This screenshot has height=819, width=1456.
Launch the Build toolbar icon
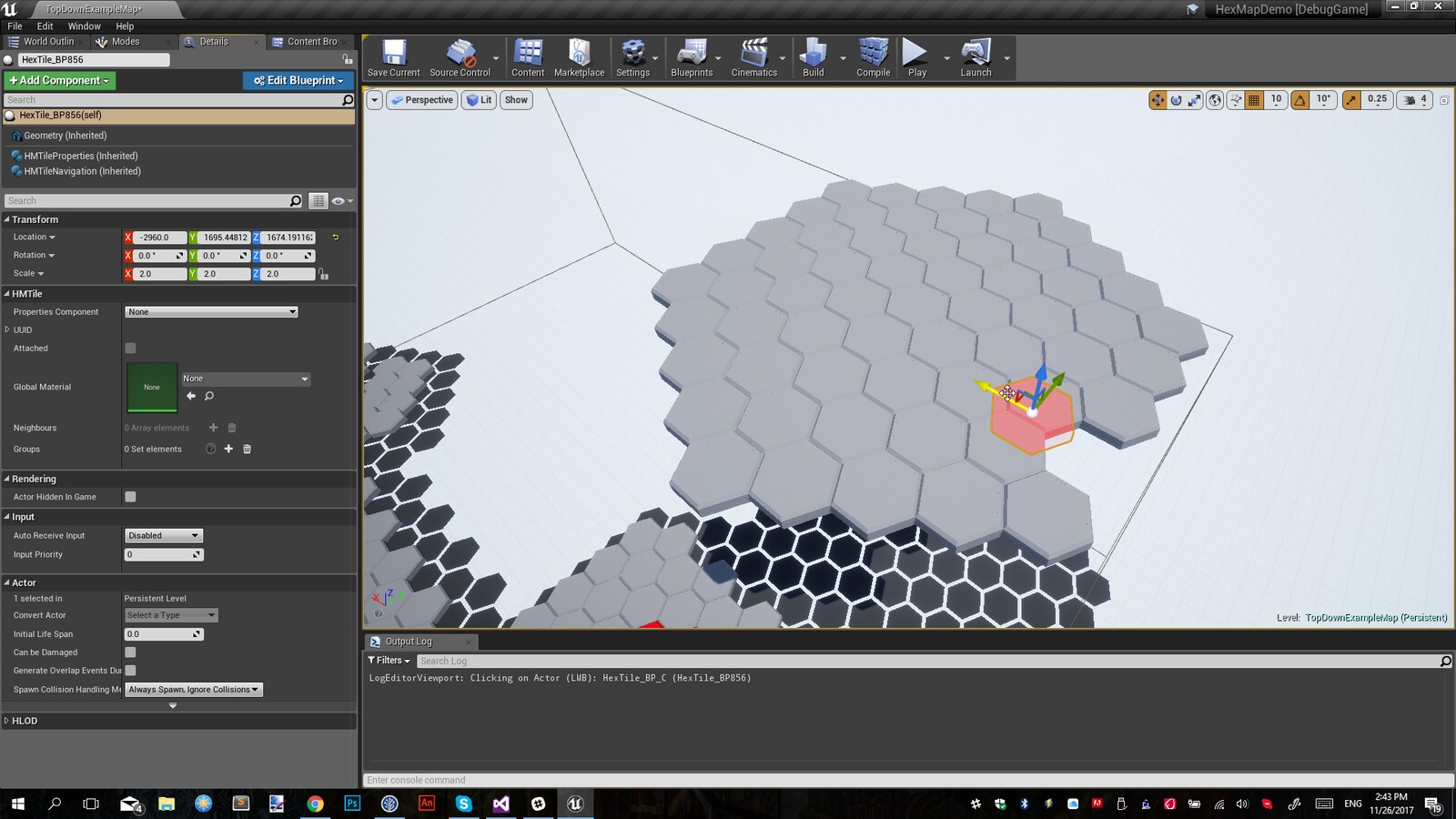click(x=813, y=55)
